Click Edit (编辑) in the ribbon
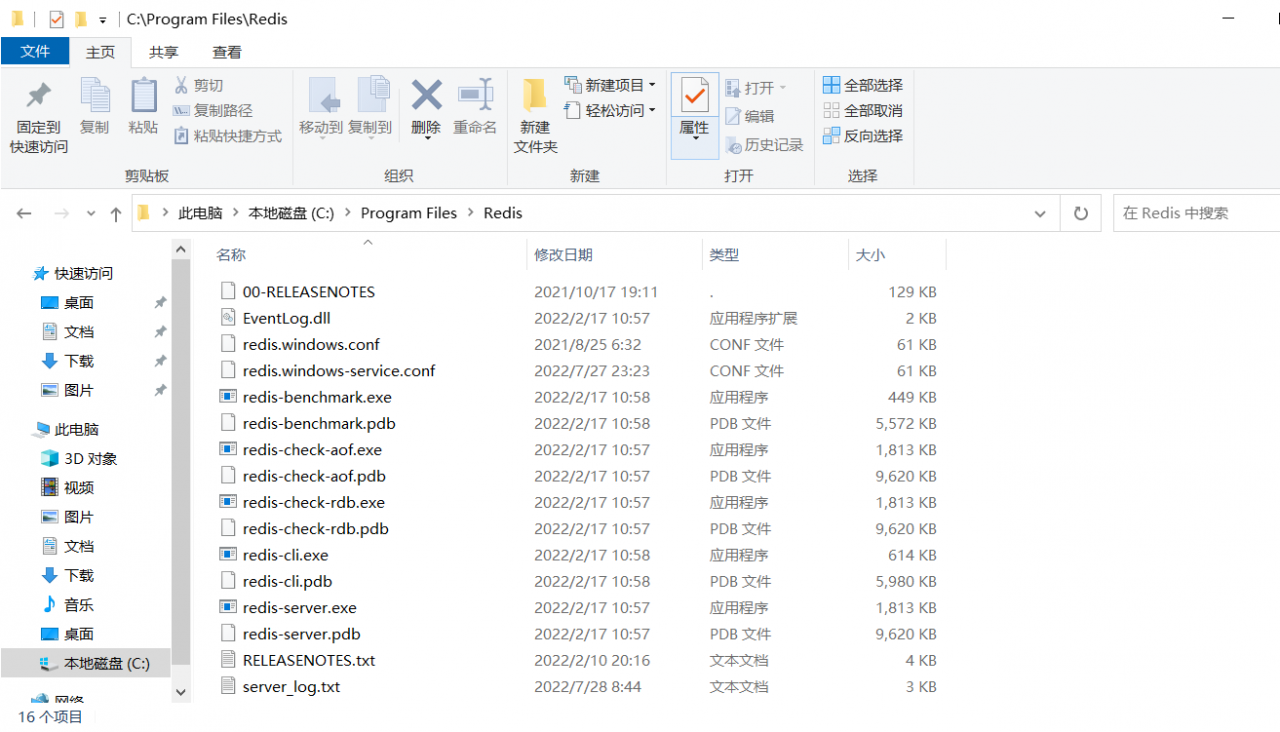 point(750,117)
